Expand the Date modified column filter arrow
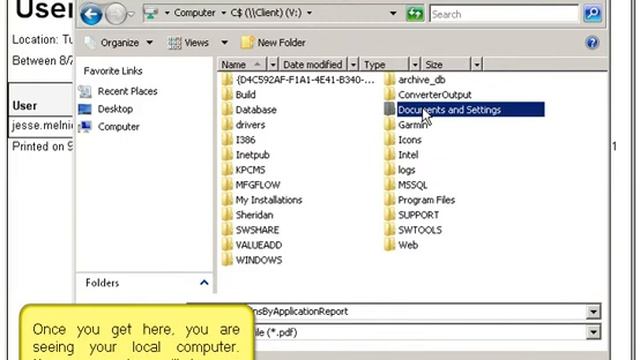The height and width of the screenshot is (360, 640). pos(353,64)
